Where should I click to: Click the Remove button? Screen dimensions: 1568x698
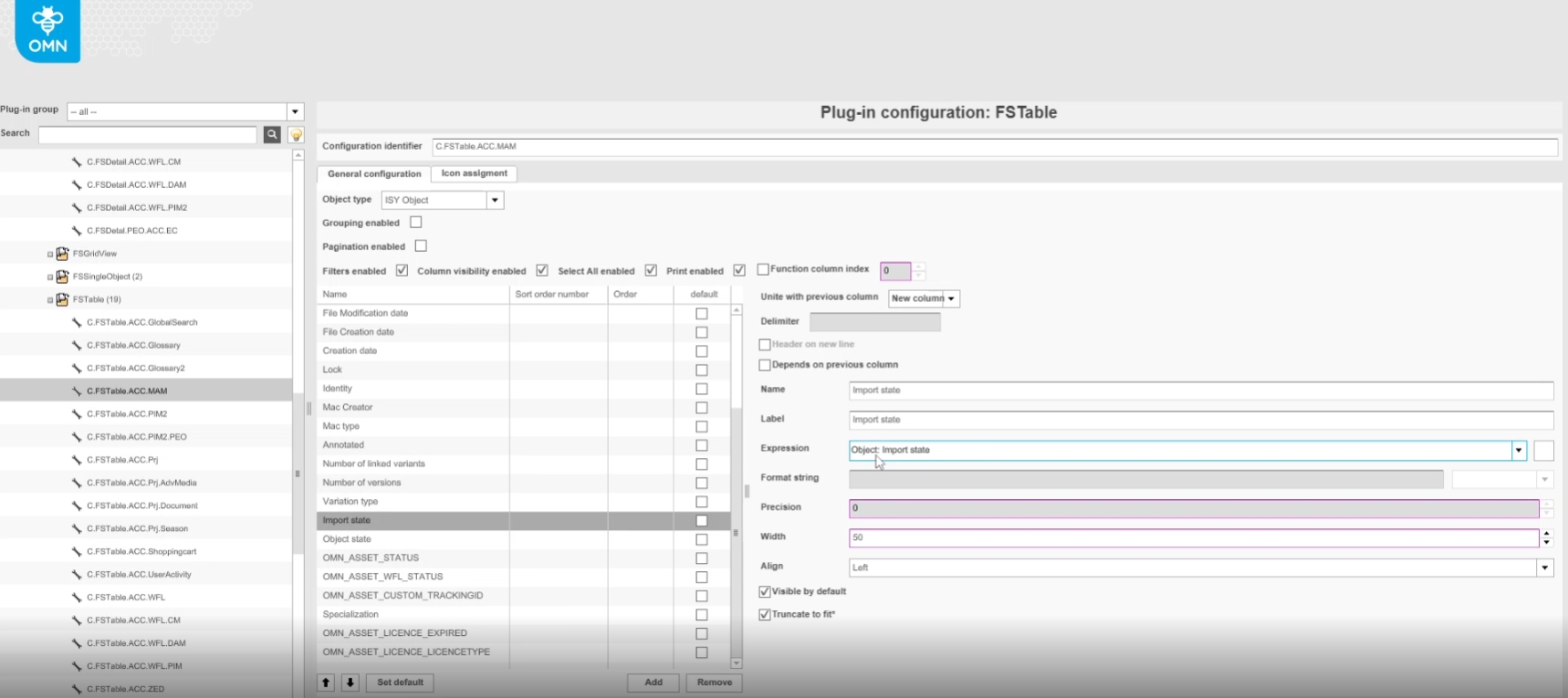click(715, 682)
